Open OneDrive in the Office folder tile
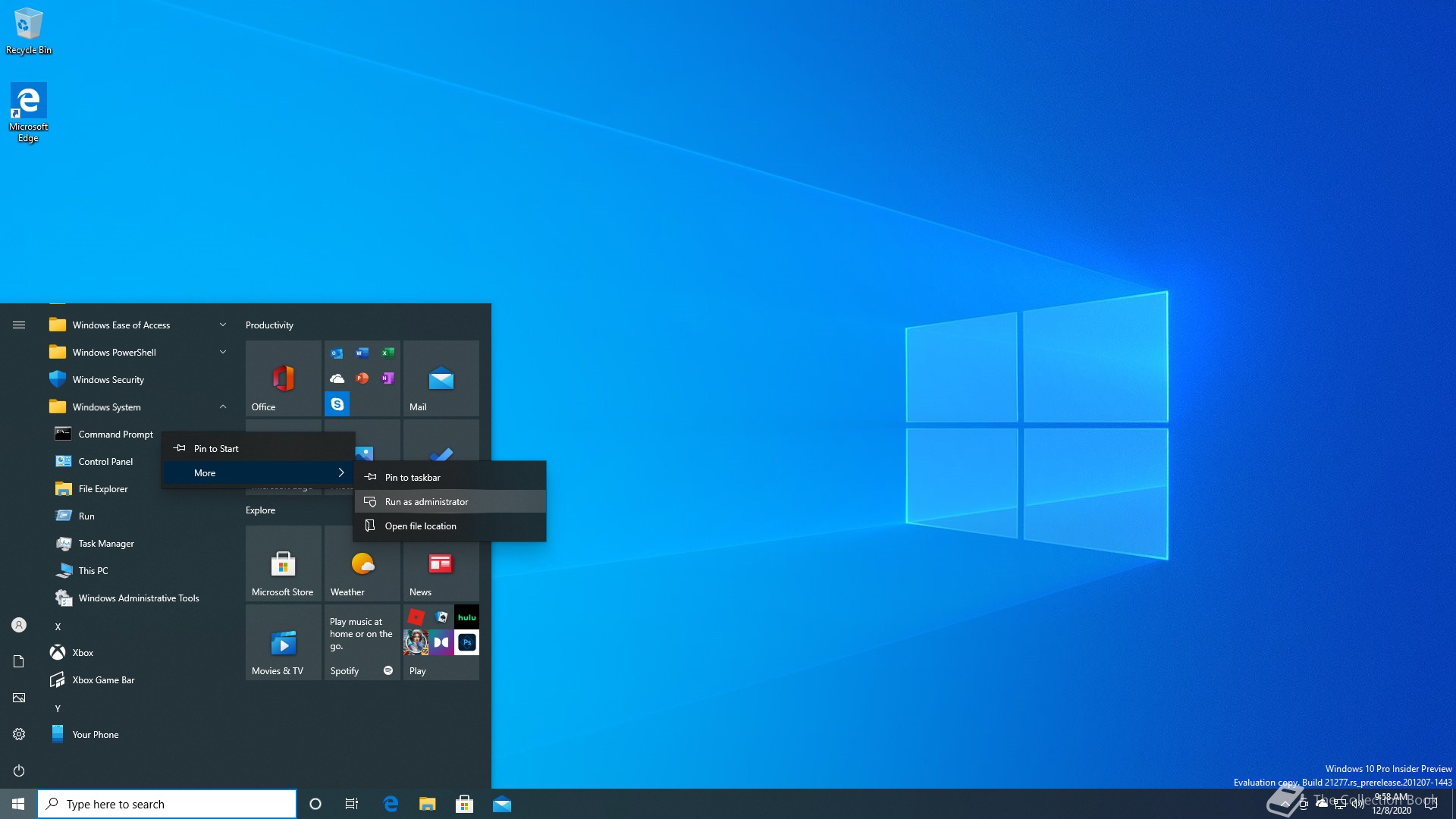1456x819 pixels. tap(337, 378)
